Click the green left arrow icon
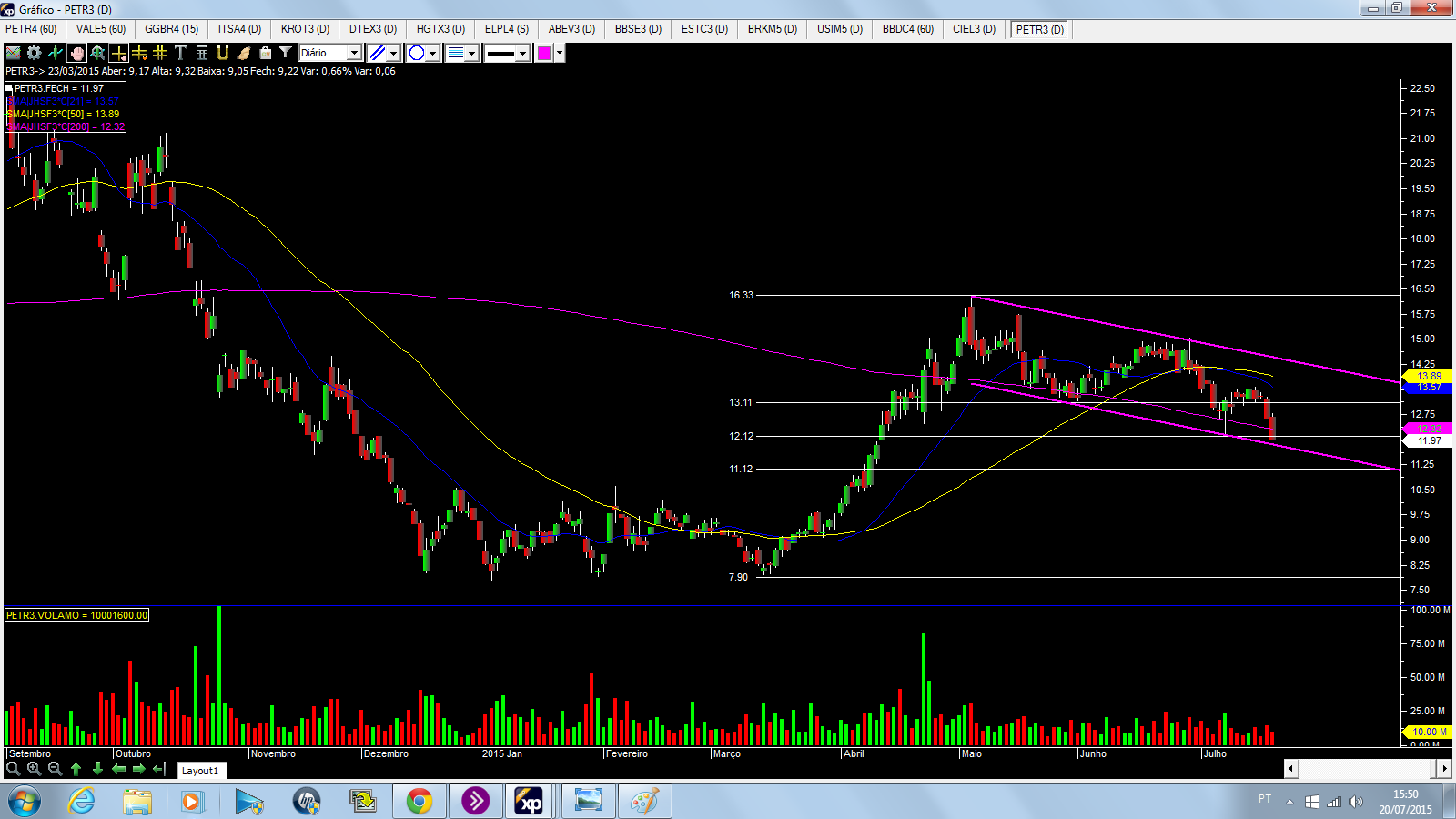The width and height of the screenshot is (1456, 819). (118, 769)
